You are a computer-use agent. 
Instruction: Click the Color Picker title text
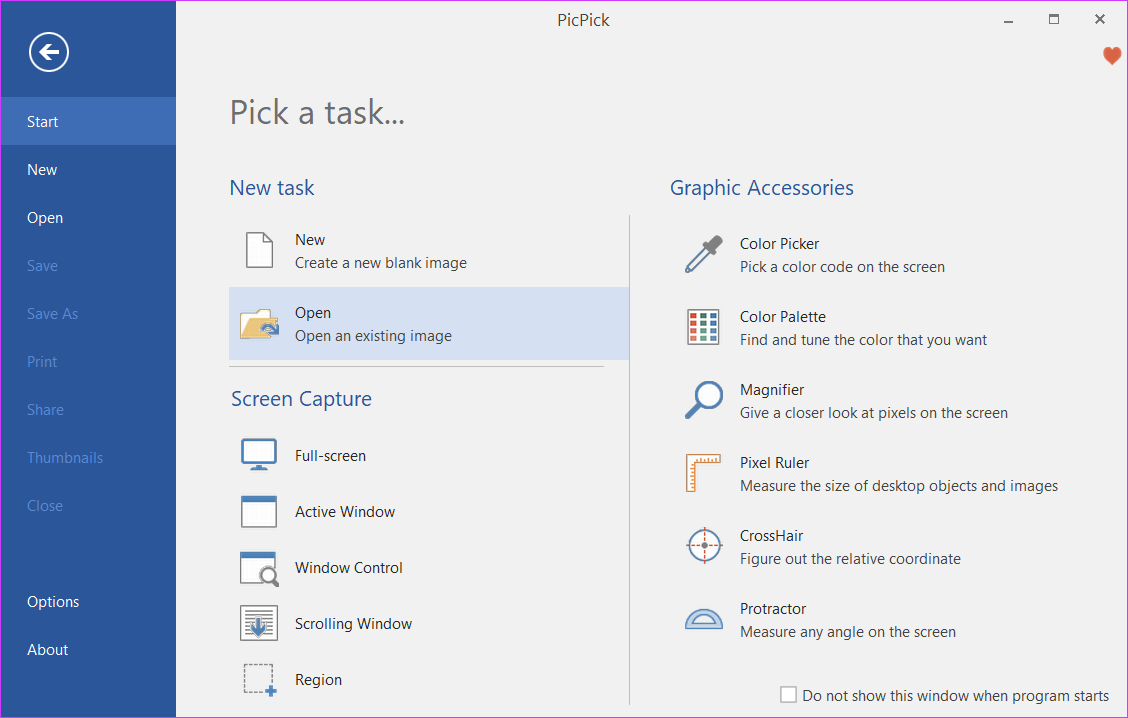click(x=779, y=244)
